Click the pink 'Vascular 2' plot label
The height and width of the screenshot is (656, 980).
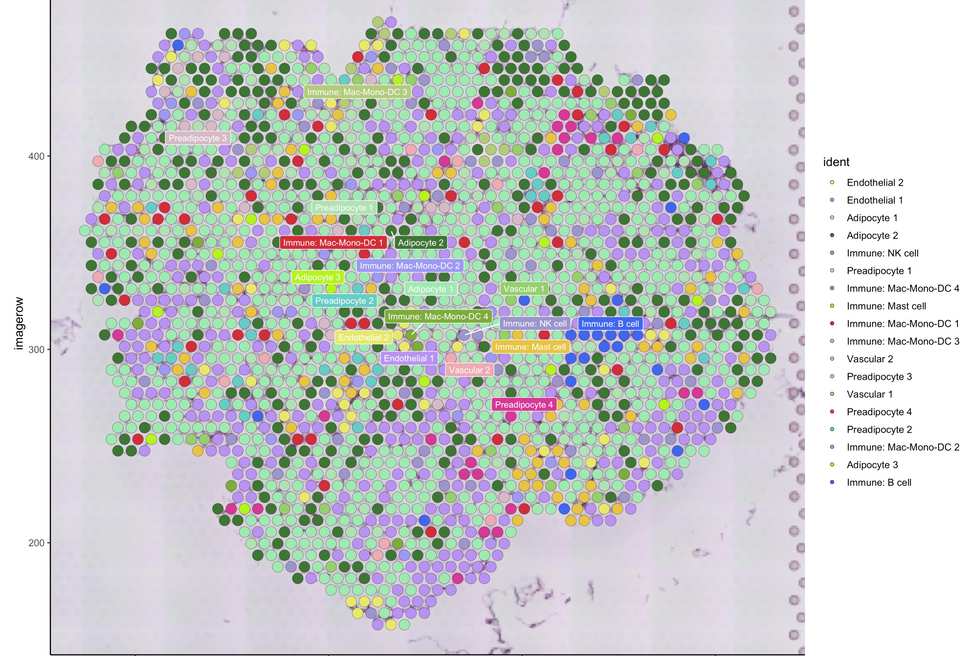point(469,370)
